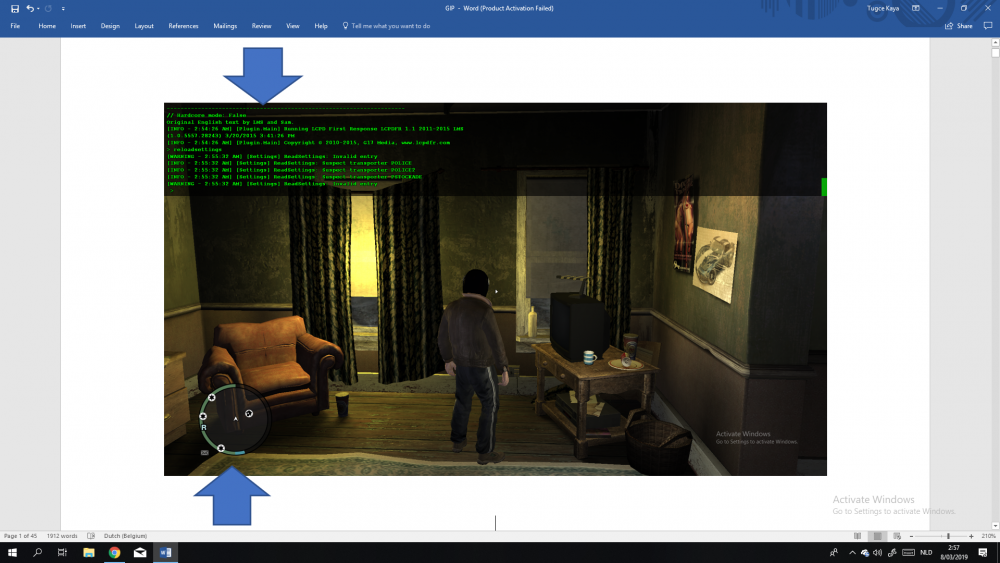Open the Comments speech bubble icon
Viewport: 1000px width, 563px height.
[x=988, y=26]
